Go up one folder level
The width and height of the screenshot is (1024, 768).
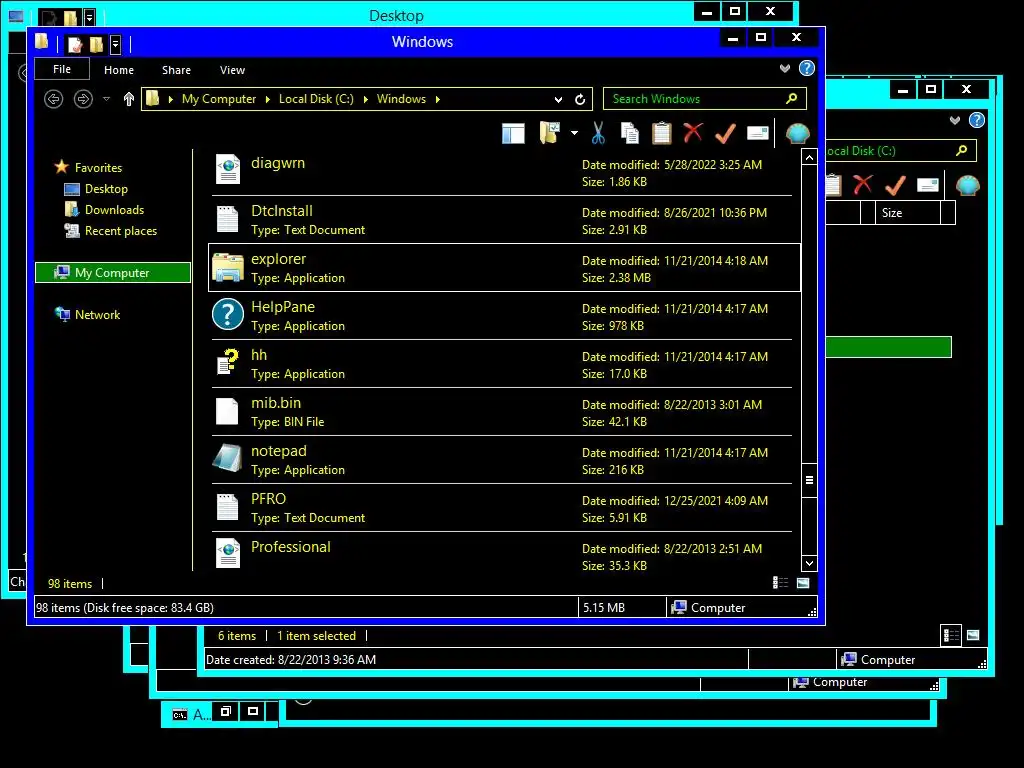click(129, 99)
